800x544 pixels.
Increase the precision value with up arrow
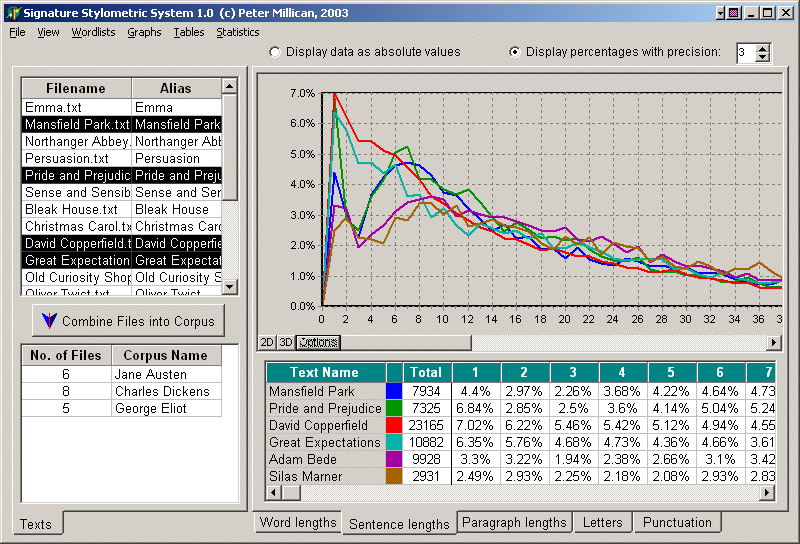(763, 48)
